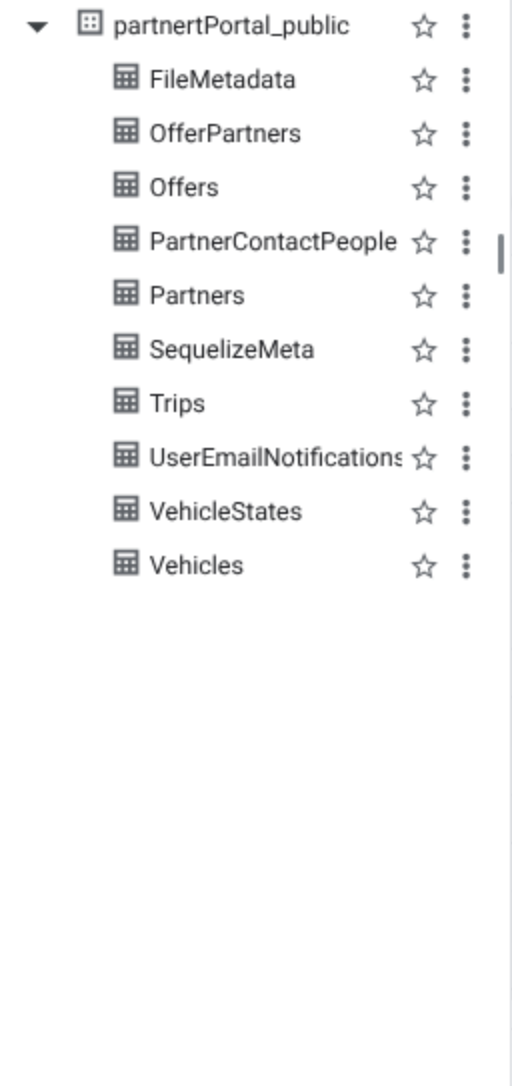Open the three-dot menu for Offers
The width and height of the screenshot is (512, 1086).
(466, 188)
